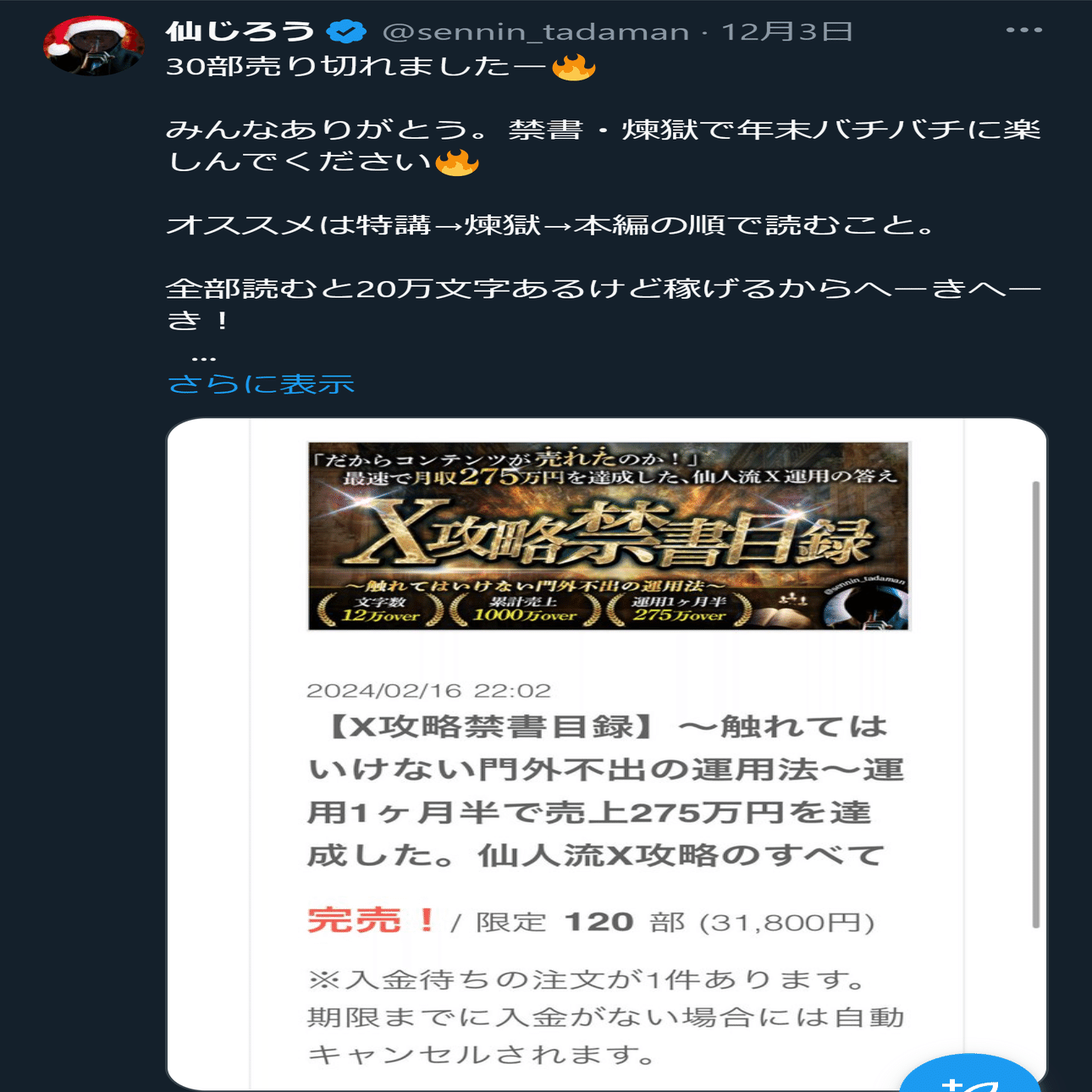
Task: Click the fire emoji after 30部売り切れましたー
Action: click(574, 66)
